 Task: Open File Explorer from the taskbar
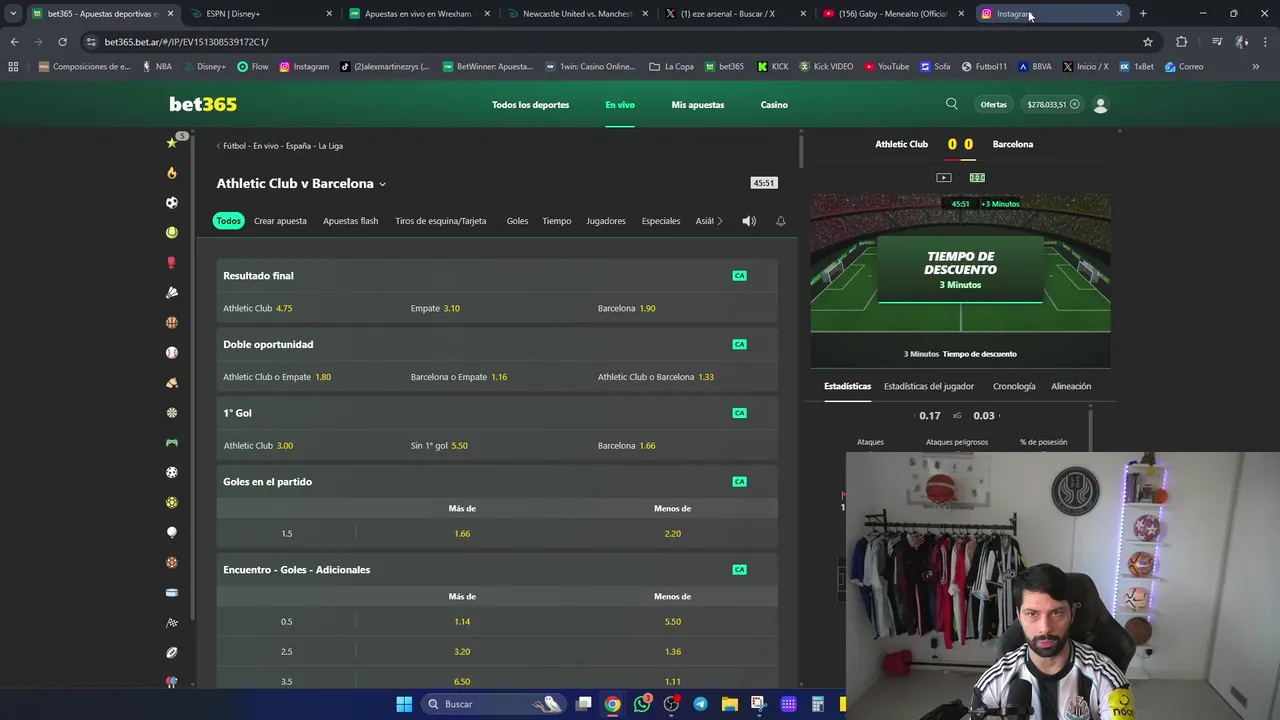pos(729,704)
